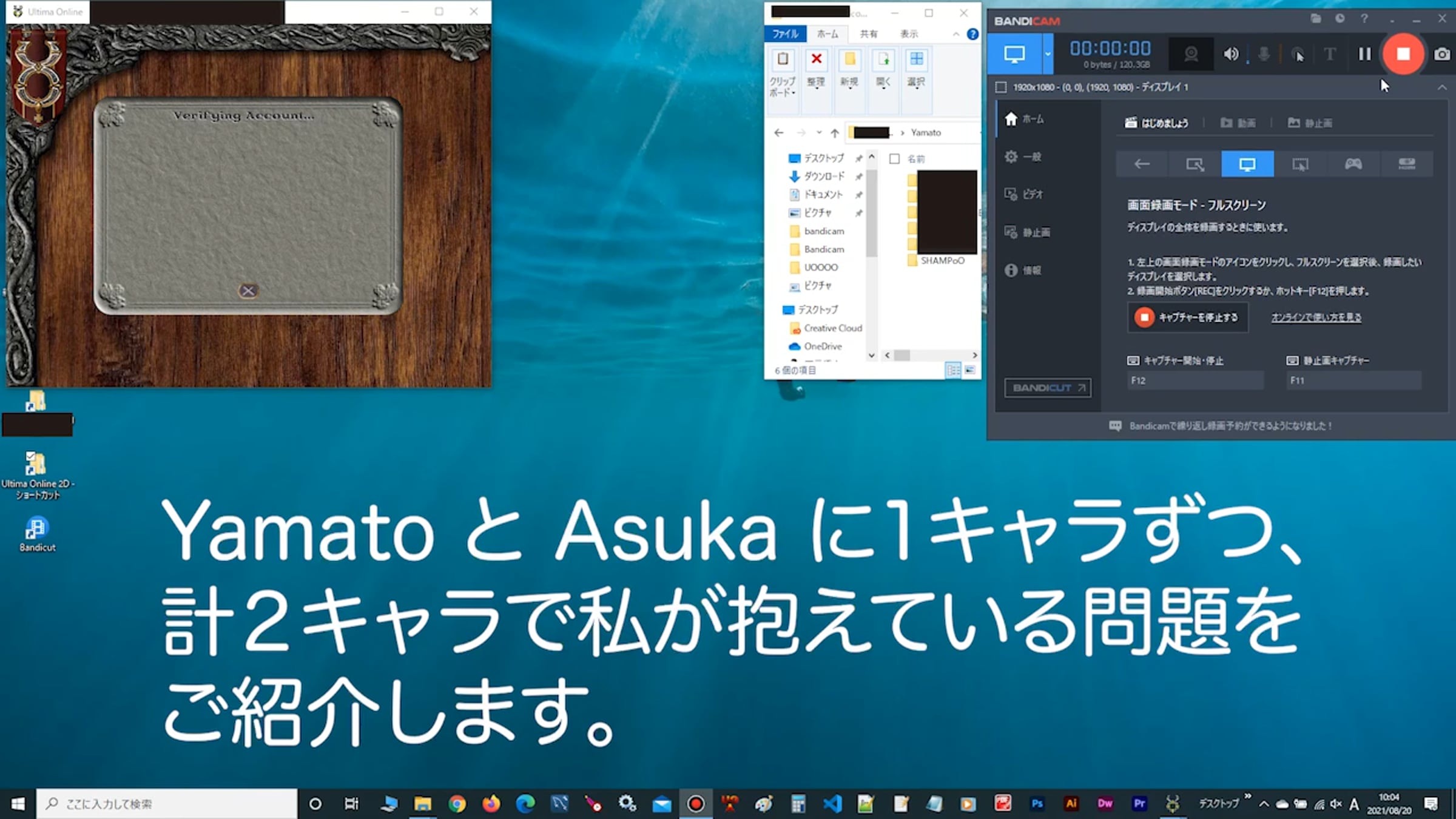Cancel the Verifying Account dialog in Ultima Online
Screen dimensions: 1456x819
tap(248, 291)
